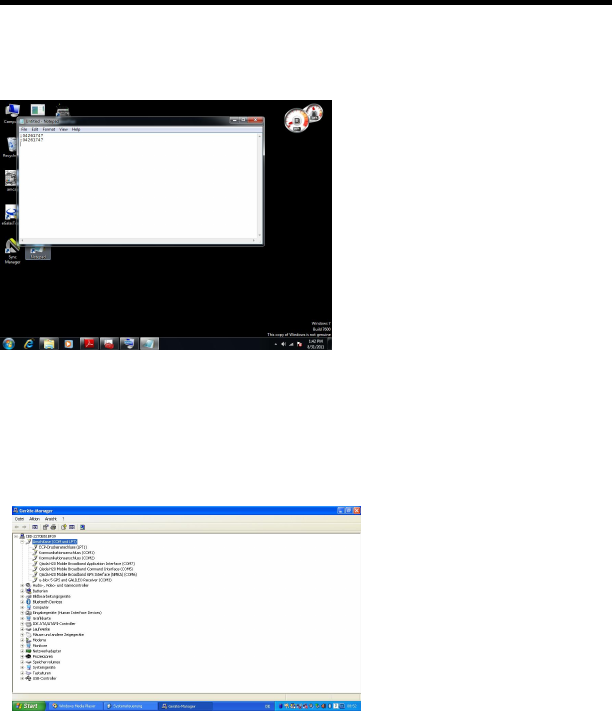Collapse the Anschlüsse (COM und LPT) node

(22, 542)
